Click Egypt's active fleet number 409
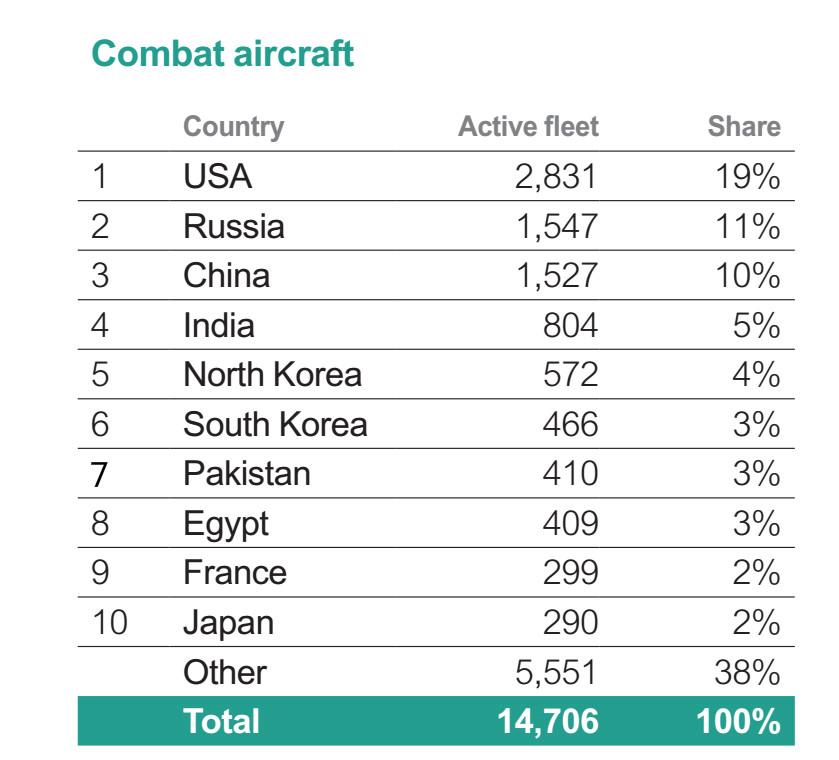 pos(570,523)
